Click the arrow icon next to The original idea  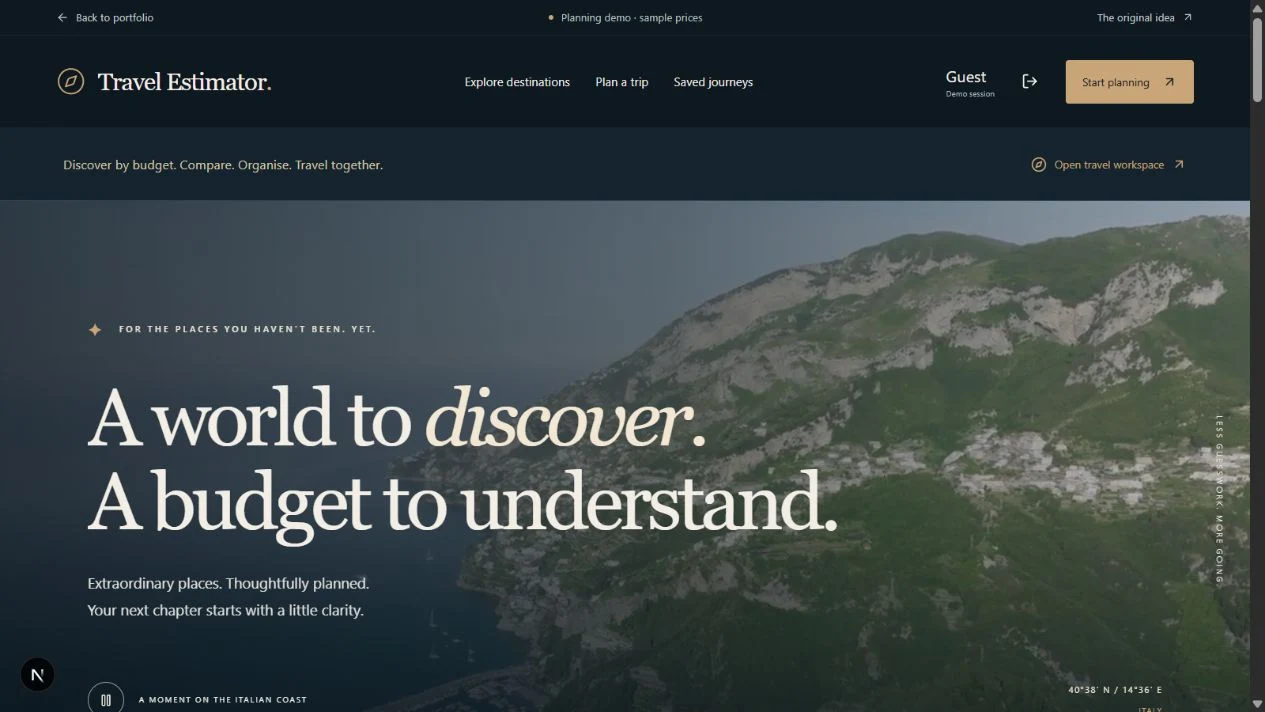click(1187, 17)
